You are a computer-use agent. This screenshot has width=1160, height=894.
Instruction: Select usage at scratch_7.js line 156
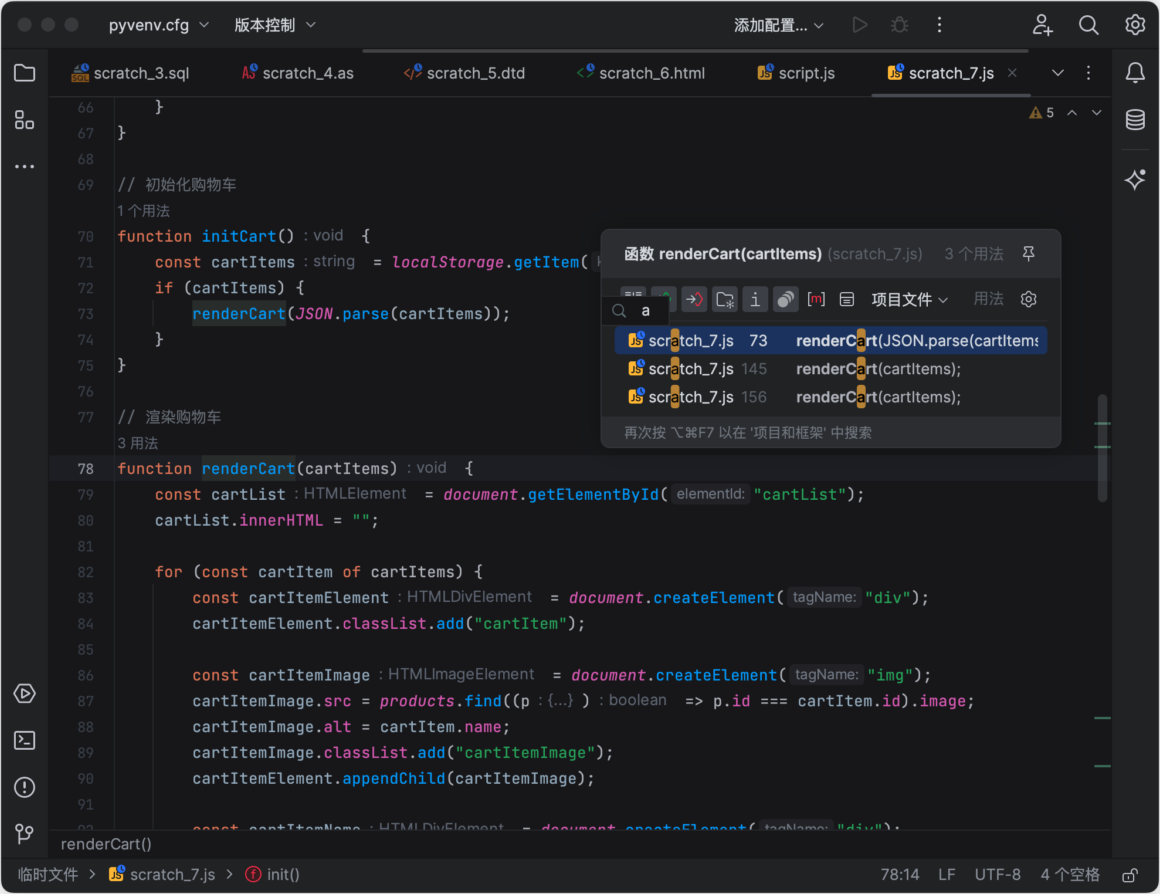click(831, 397)
